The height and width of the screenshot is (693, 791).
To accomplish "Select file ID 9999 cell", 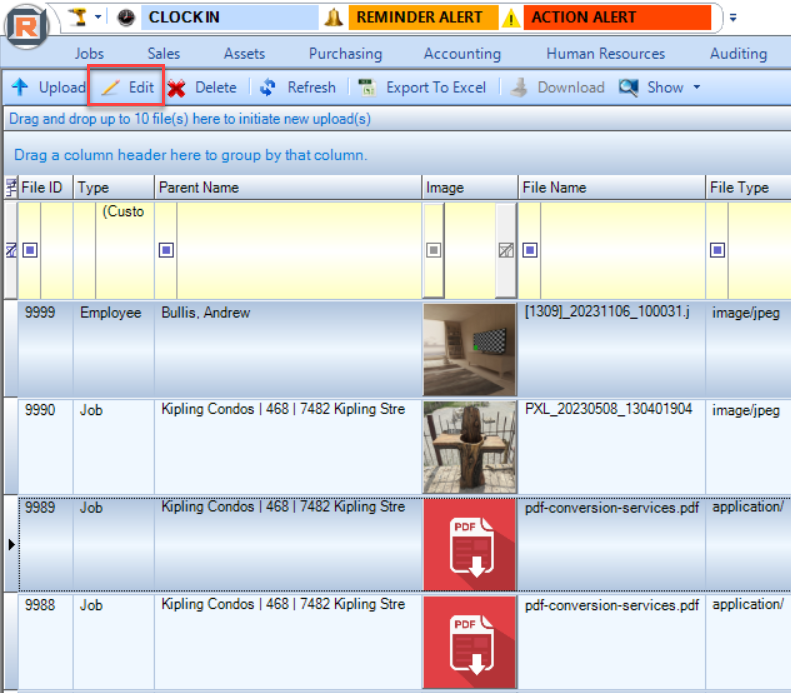I will 45,349.
